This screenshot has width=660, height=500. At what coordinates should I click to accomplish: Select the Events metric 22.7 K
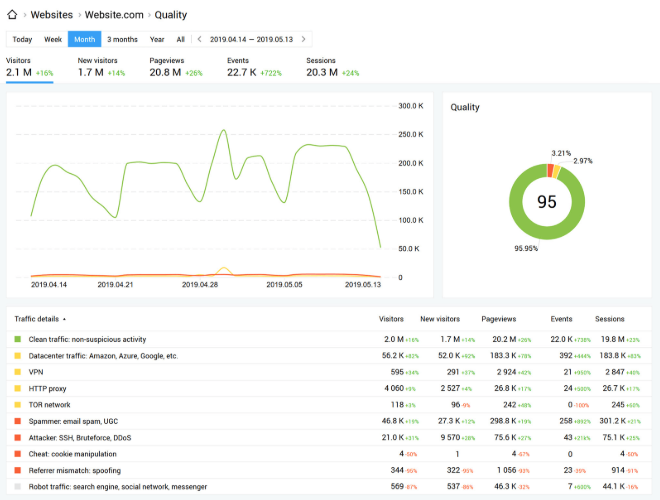pos(254,67)
